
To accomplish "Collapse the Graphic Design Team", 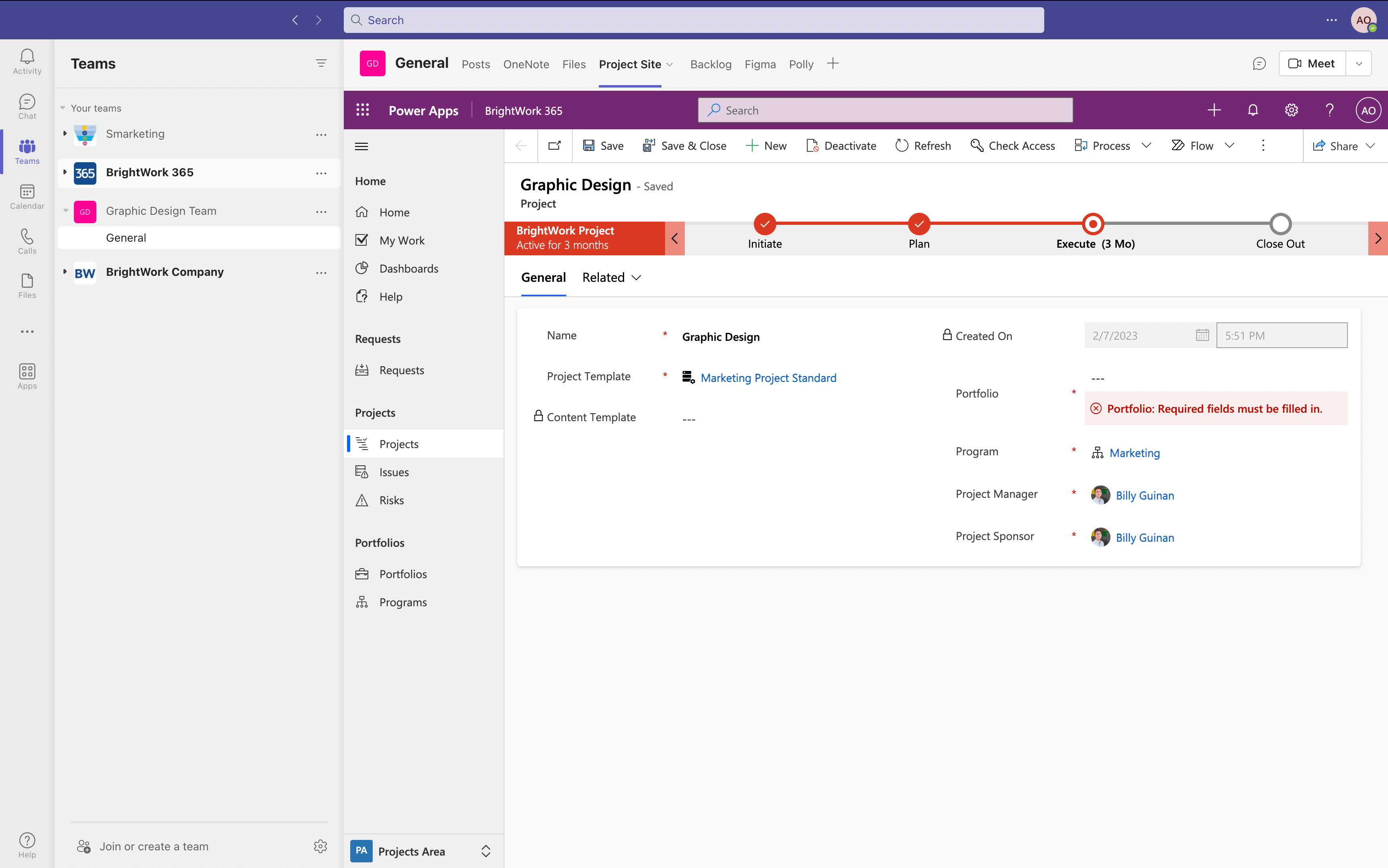I will pyautogui.click(x=65, y=211).
